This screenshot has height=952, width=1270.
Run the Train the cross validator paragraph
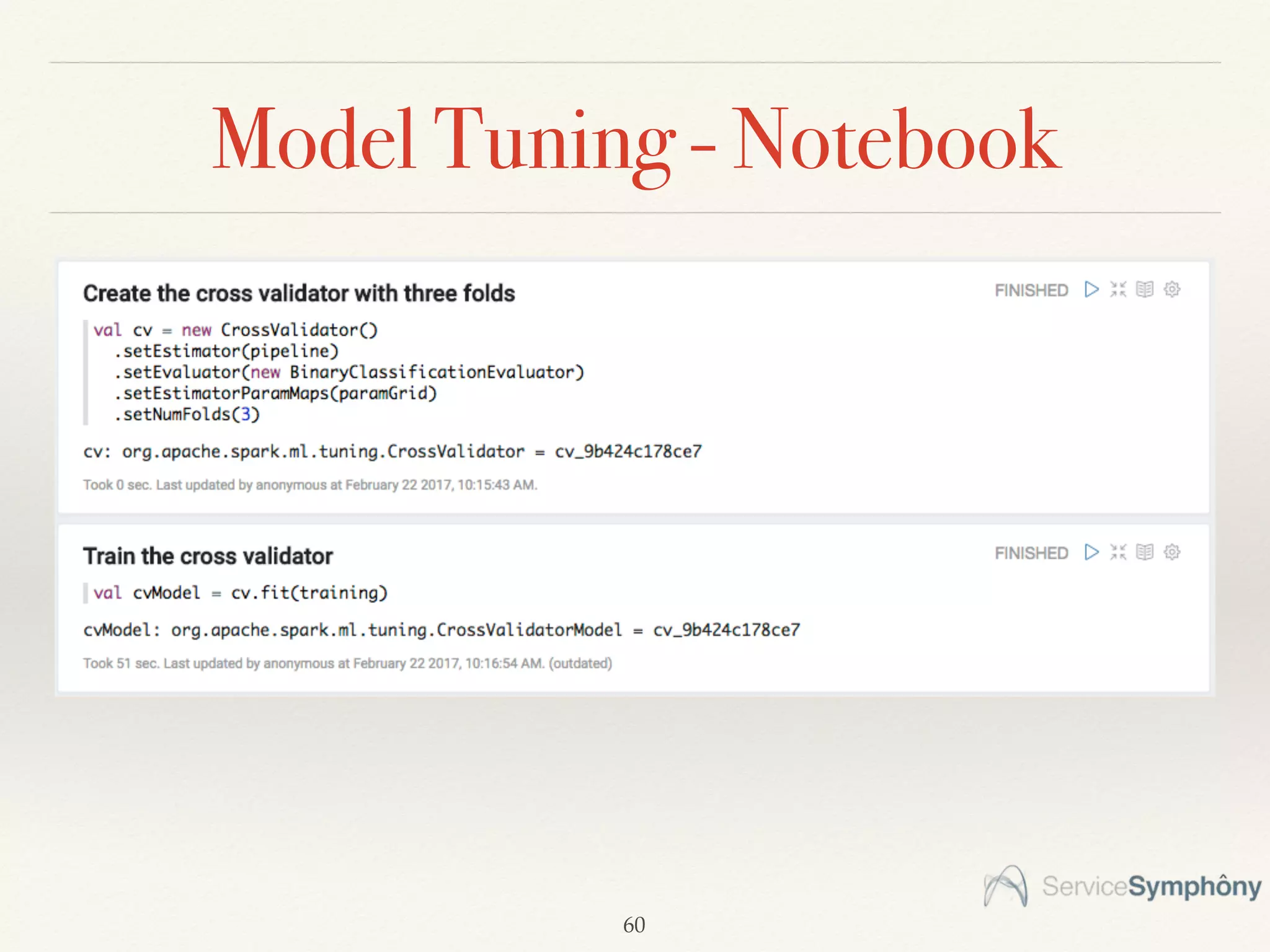(x=1091, y=552)
